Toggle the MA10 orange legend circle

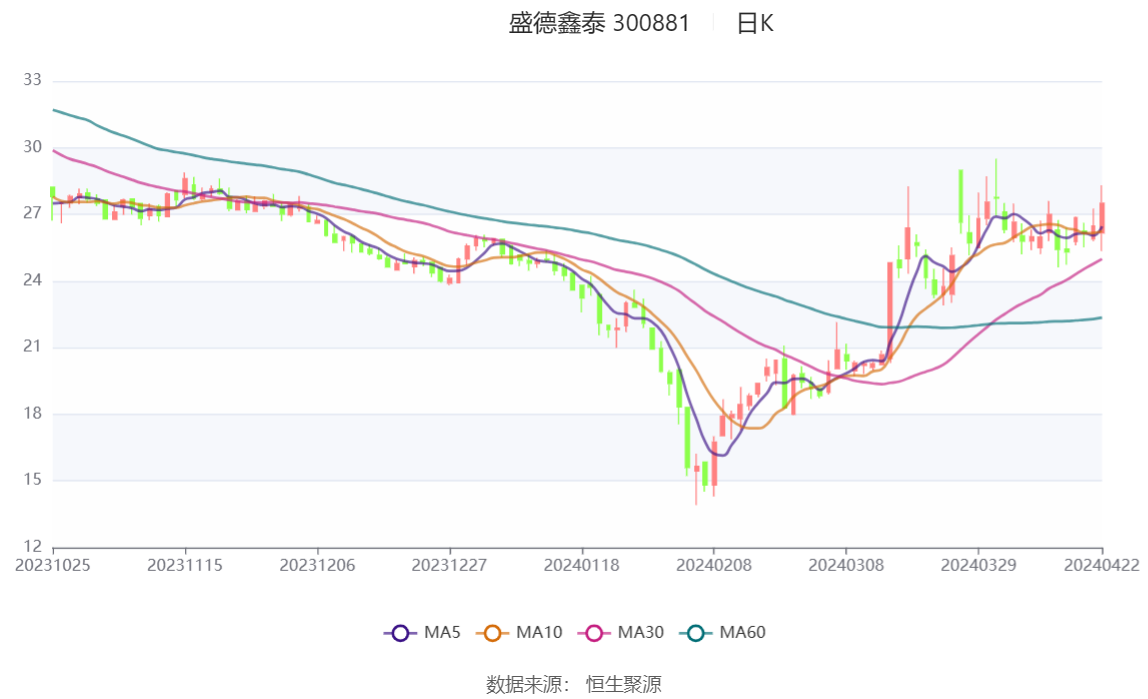pyautogui.click(x=492, y=633)
